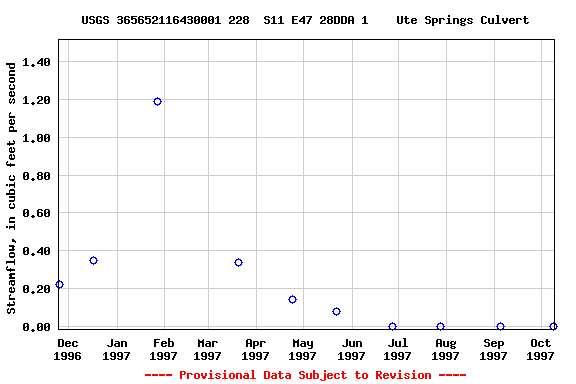The width and height of the screenshot is (576, 384).
Task: Click the x-axis label 'Apr 1997'
Action: (x=255, y=349)
